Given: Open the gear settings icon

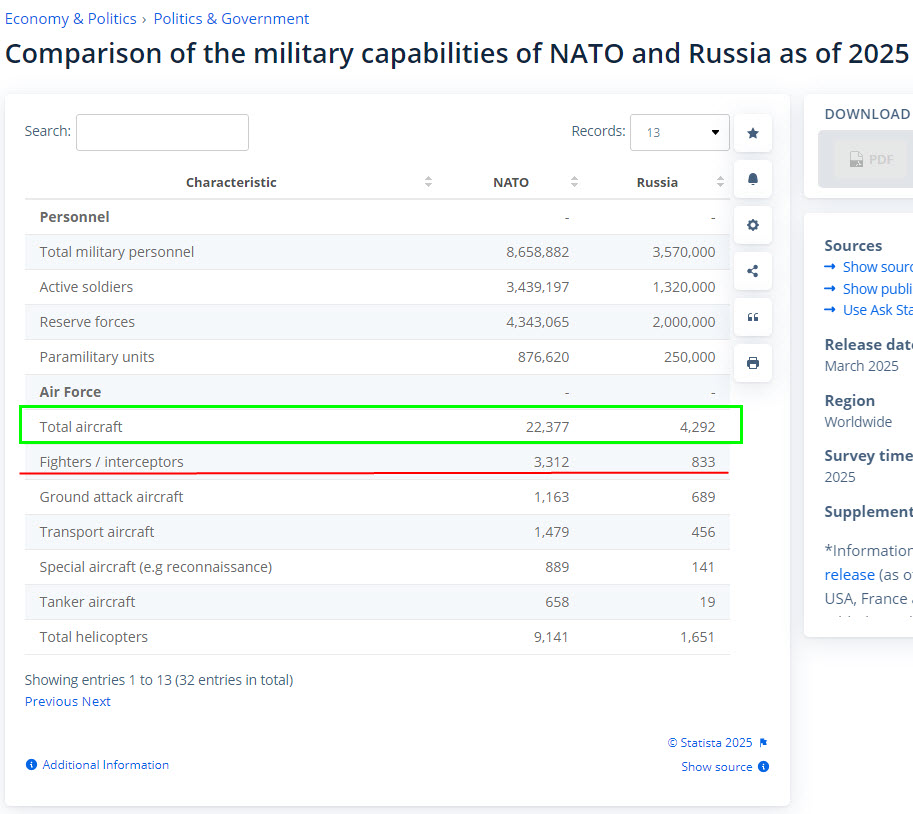Looking at the screenshot, I should click(x=753, y=225).
